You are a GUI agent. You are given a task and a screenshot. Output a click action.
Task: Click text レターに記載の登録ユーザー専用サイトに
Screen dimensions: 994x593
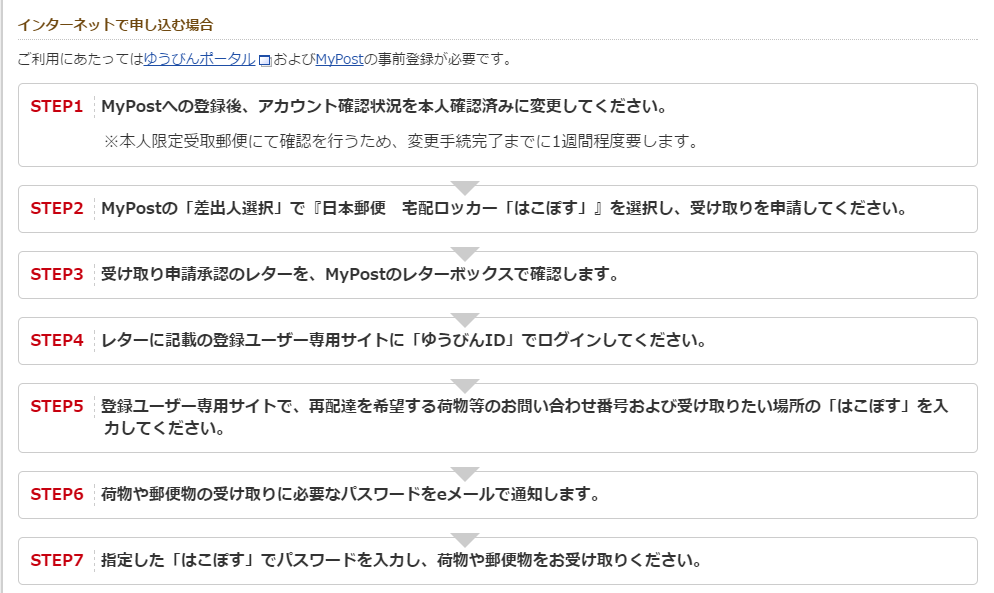[253, 340]
